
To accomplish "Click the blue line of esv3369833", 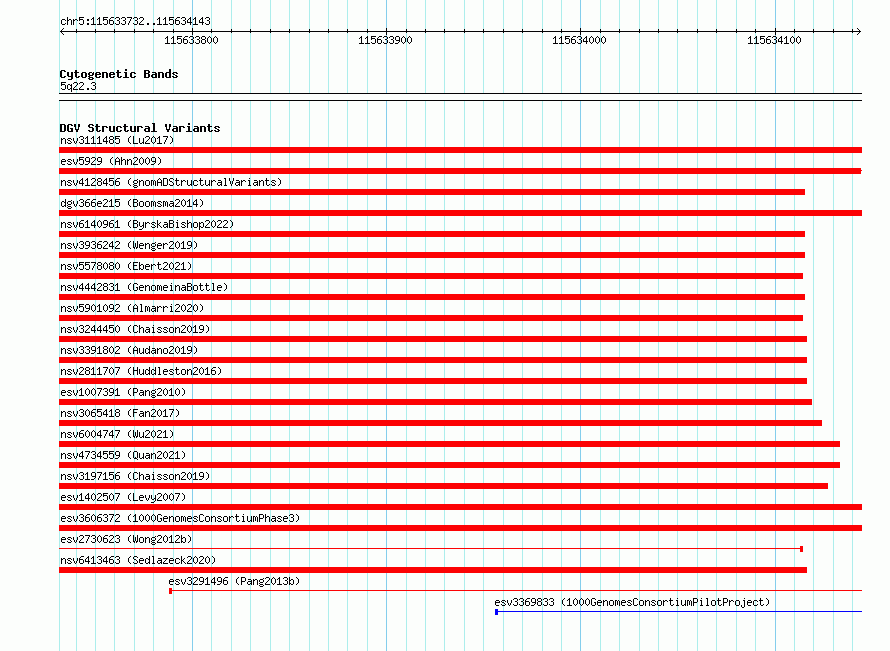I will tap(680, 612).
